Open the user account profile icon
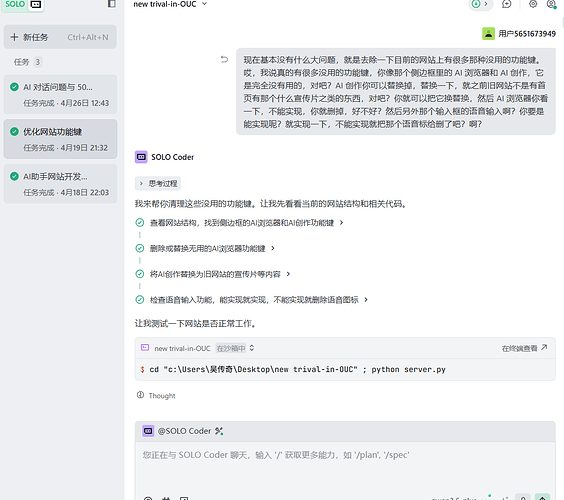This screenshot has height=500, width=564. pos(551,4)
